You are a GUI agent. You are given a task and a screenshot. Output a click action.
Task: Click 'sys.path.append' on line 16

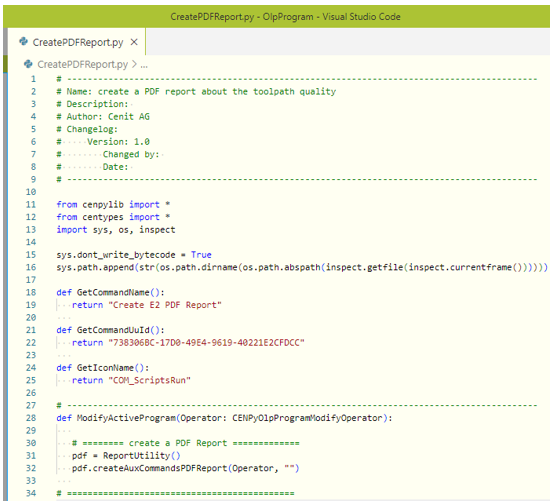(95, 267)
